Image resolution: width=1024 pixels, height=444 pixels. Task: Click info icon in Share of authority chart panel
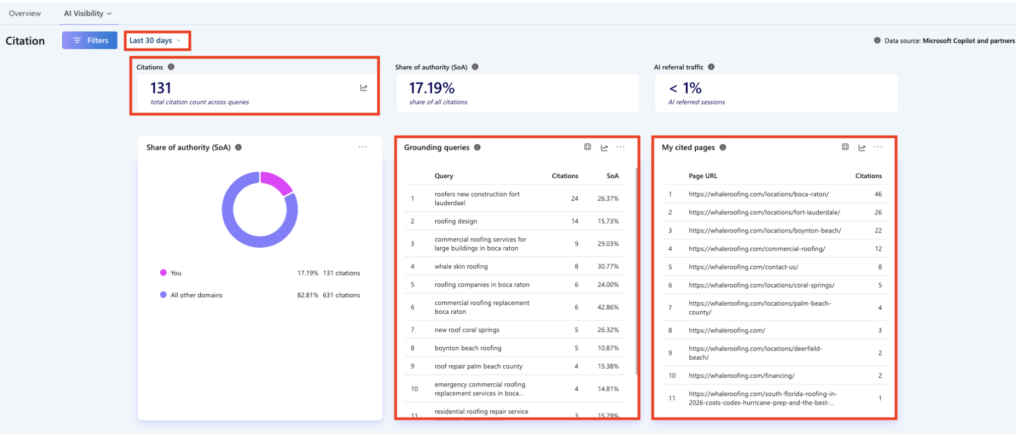(238, 148)
